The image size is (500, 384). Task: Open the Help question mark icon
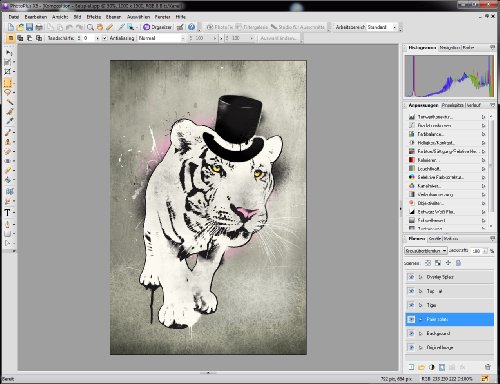pos(191,27)
